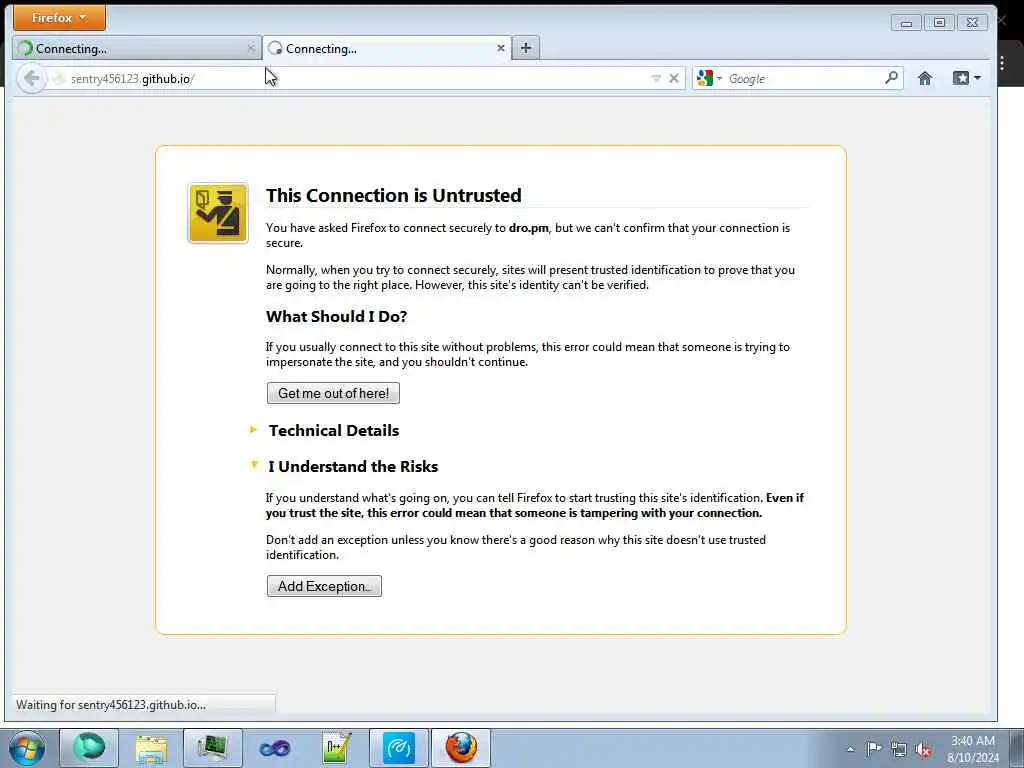This screenshot has width=1024, height=768.
Task: Open a new tab with plus button
Action: coord(526,48)
